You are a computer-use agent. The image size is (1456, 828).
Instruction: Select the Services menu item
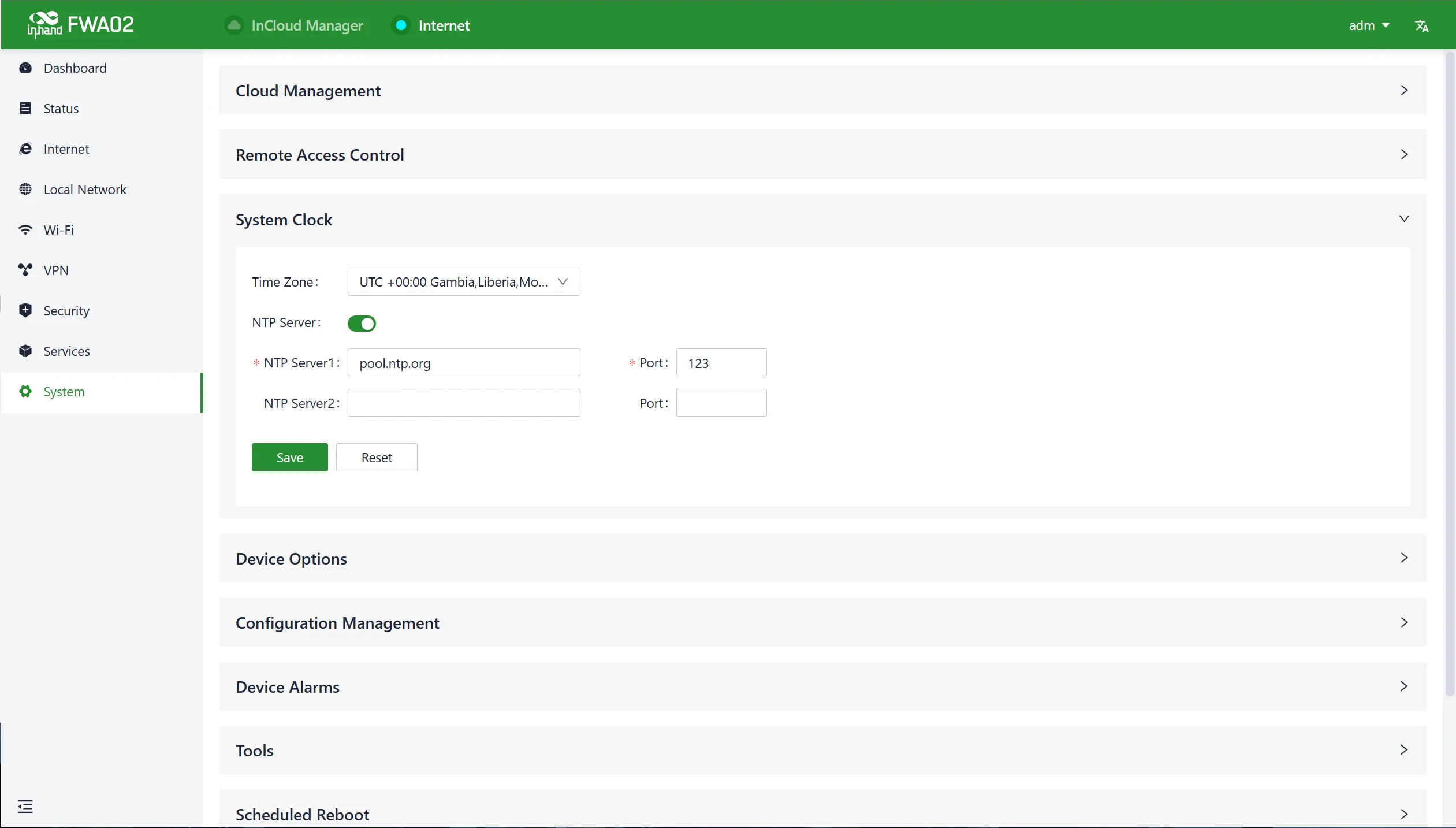click(x=102, y=351)
